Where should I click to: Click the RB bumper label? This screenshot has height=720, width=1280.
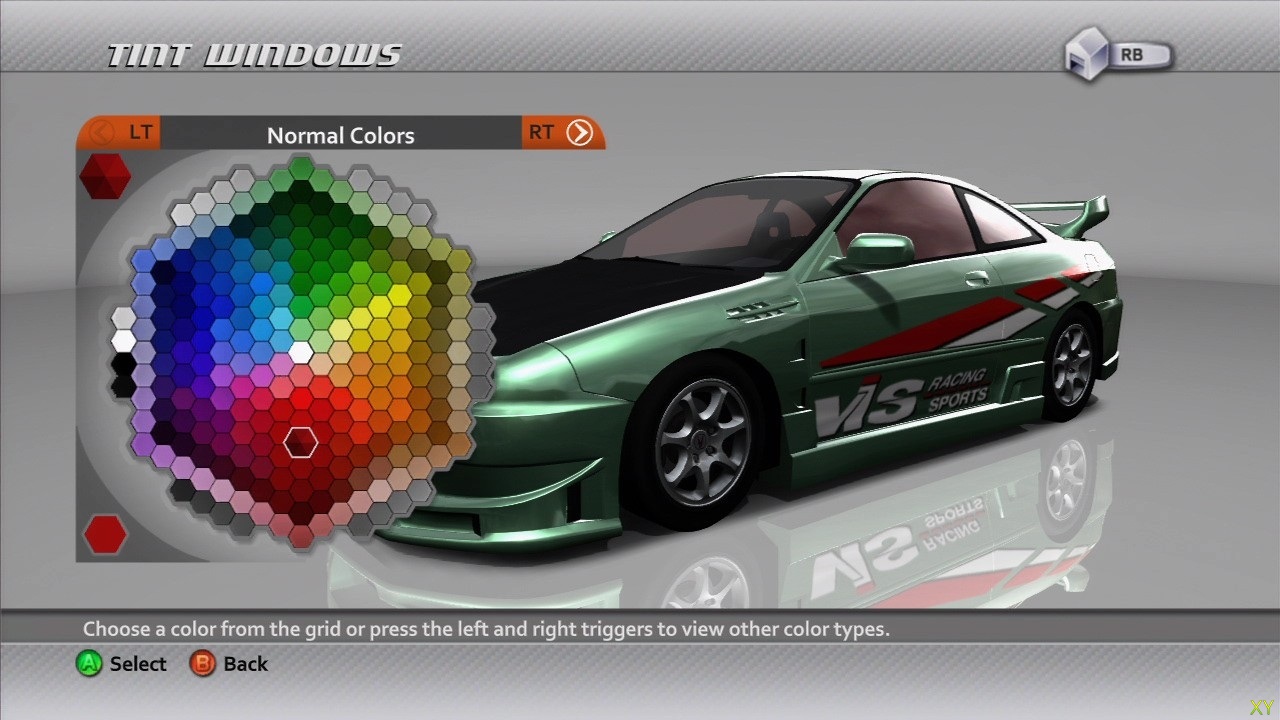point(1132,55)
